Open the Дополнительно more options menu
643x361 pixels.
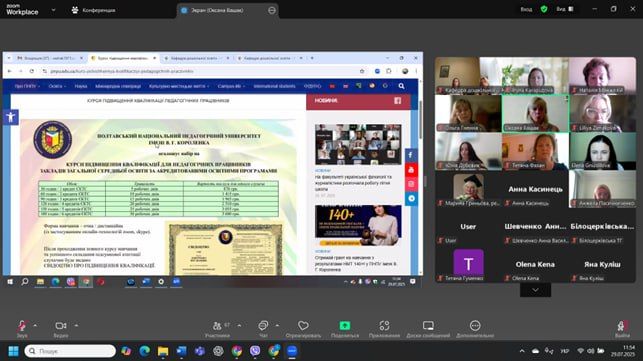[x=475, y=329]
